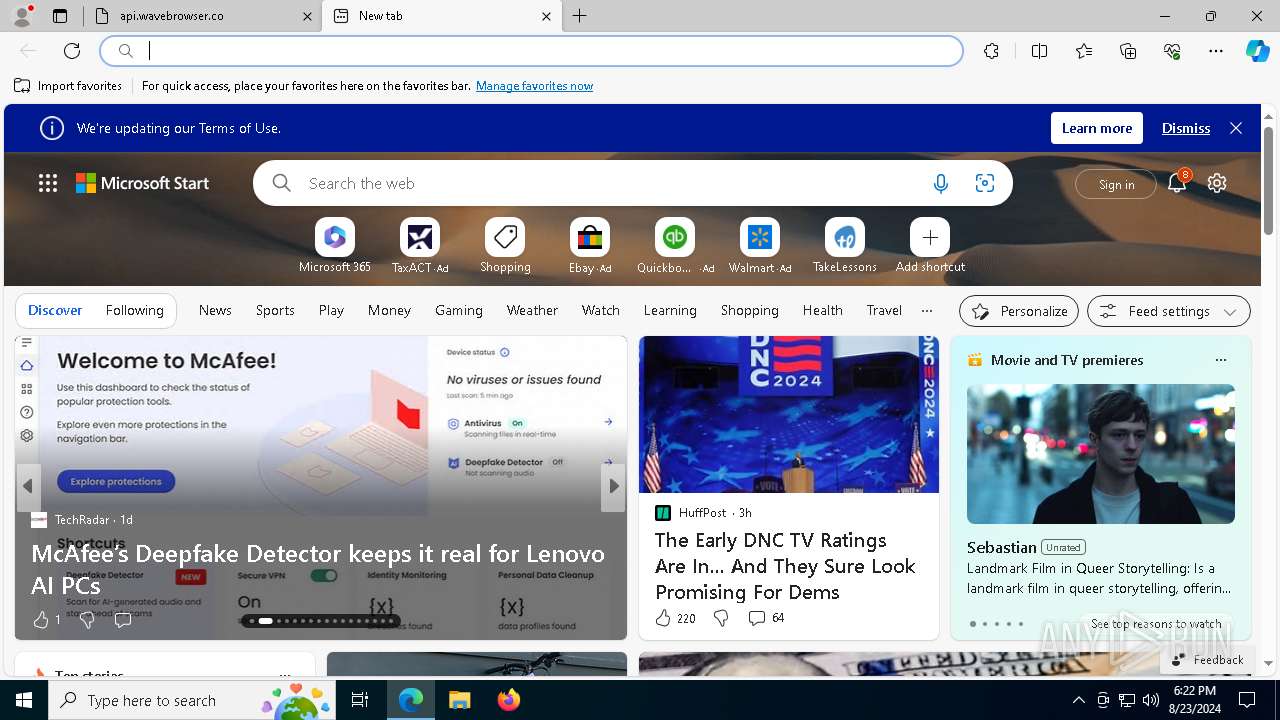The width and height of the screenshot is (1280, 720).
Task: Open Manage favorites now link
Action: 534,86
